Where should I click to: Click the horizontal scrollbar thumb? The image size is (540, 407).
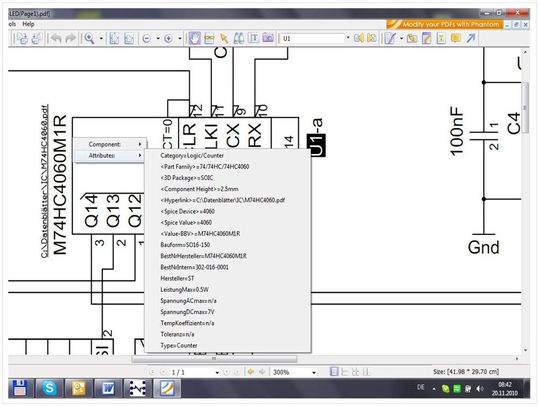[214, 359]
